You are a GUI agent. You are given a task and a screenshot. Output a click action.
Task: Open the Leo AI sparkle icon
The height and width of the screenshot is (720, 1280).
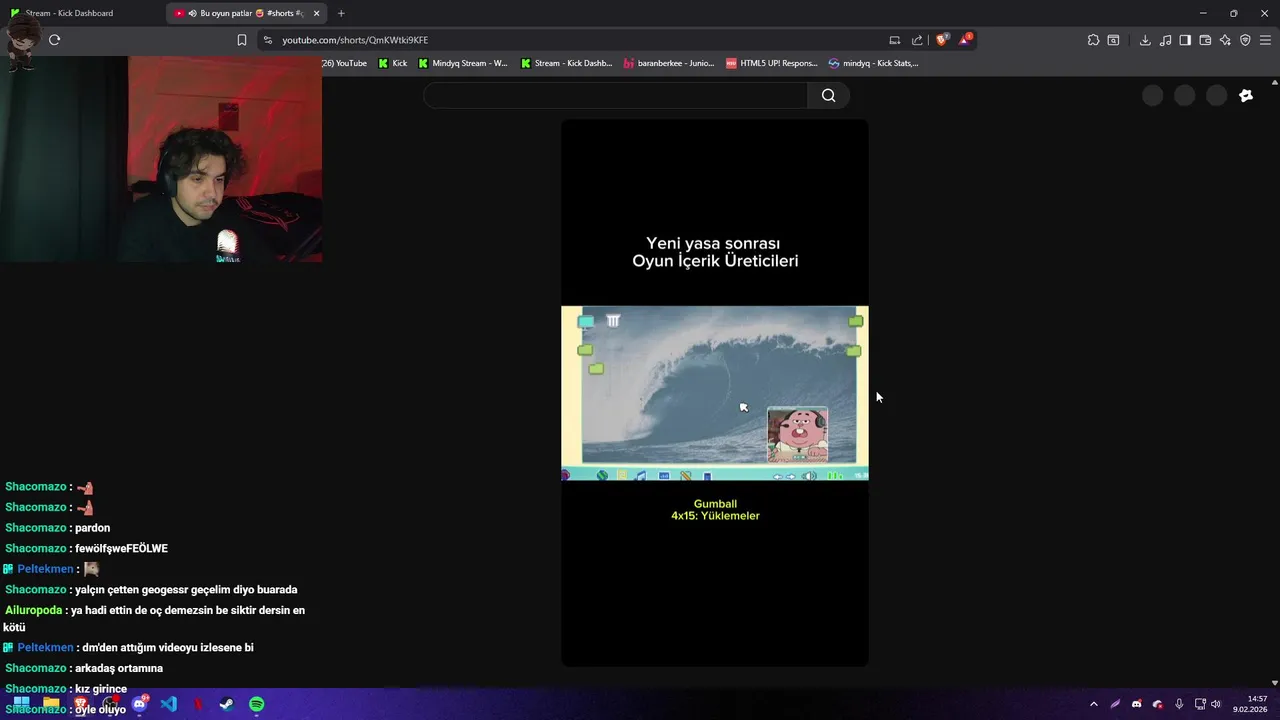pos(1225,40)
